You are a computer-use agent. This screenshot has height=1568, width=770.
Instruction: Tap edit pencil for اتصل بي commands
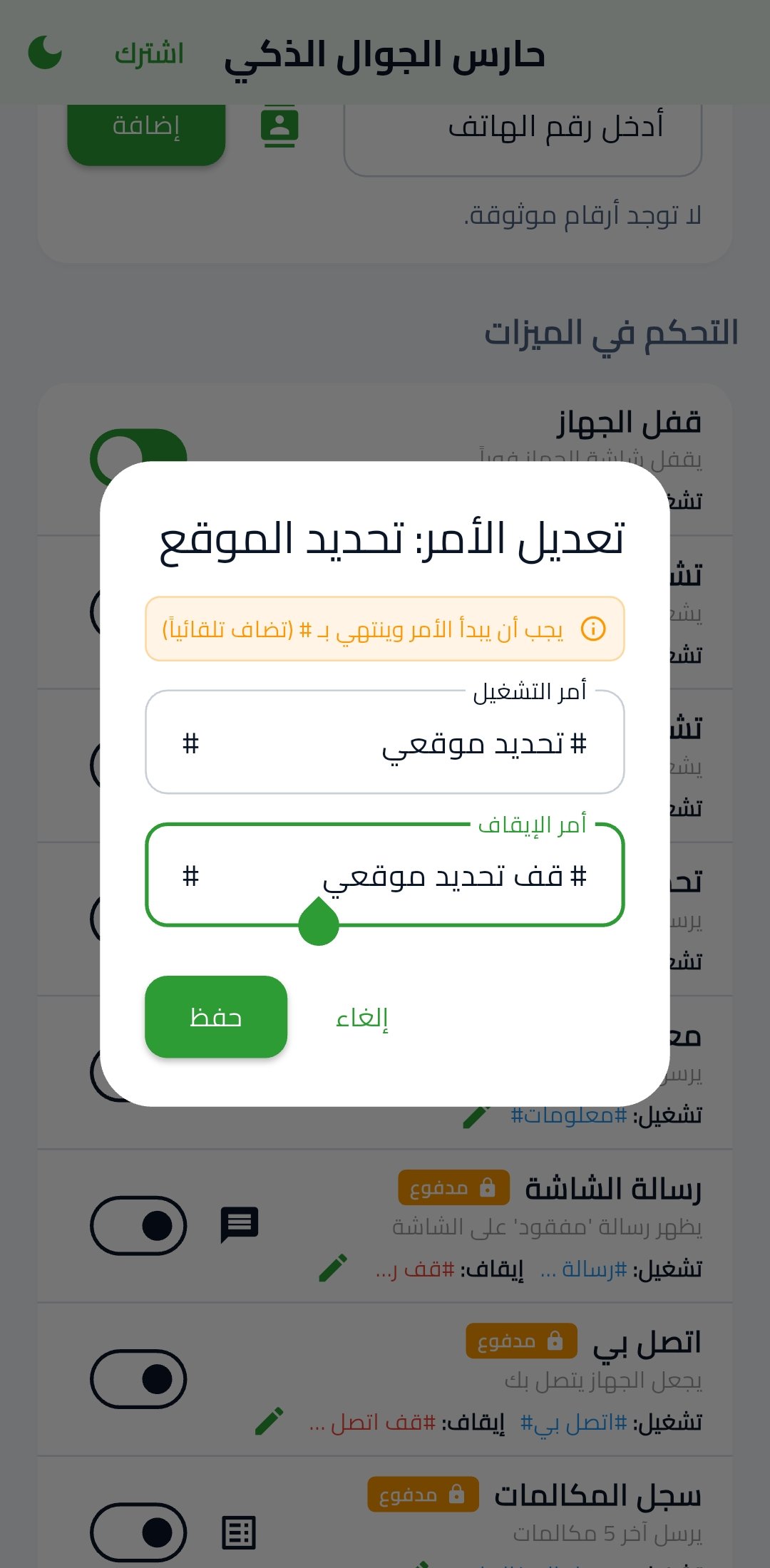[269, 1421]
